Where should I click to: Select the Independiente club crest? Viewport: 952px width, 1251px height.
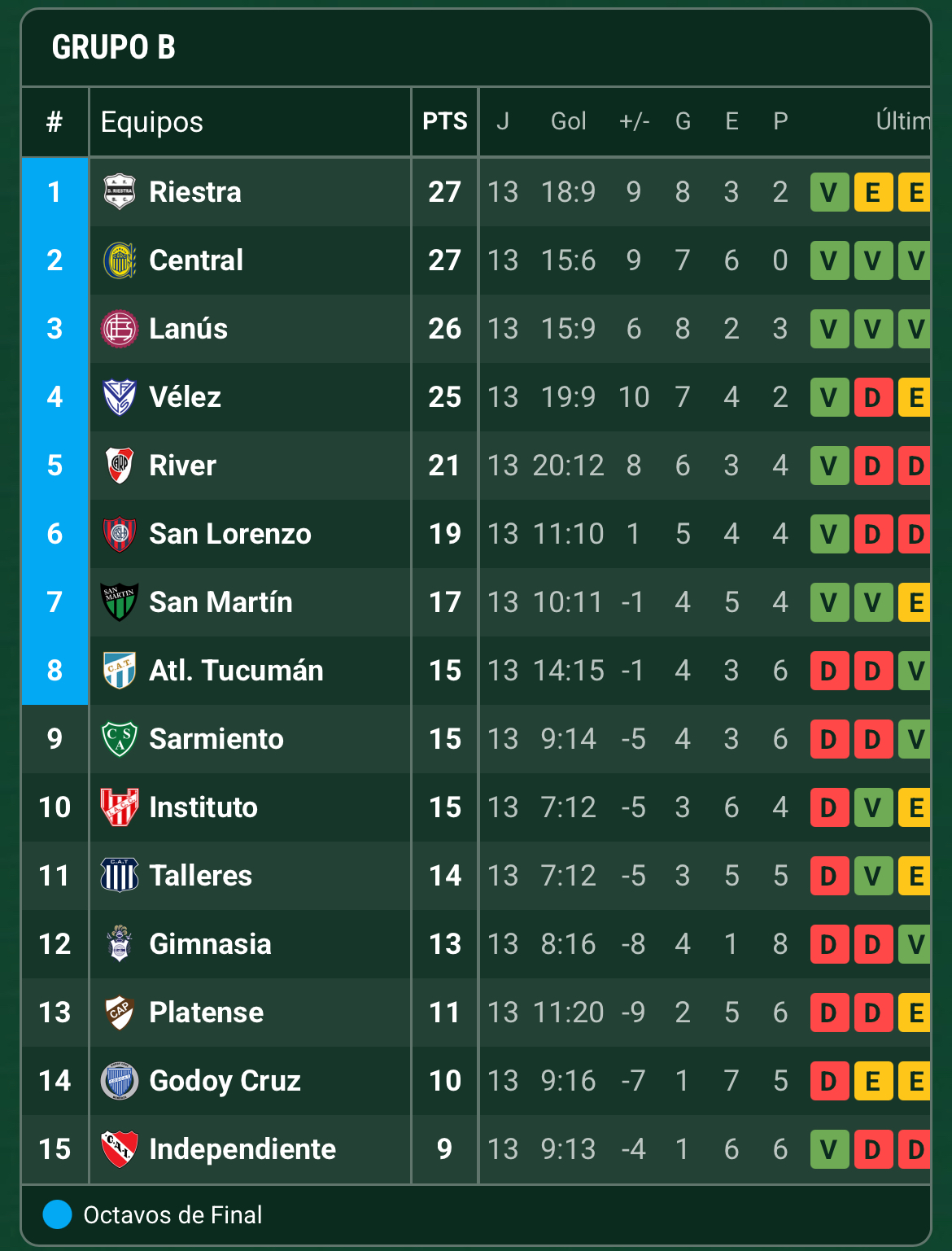point(120,1149)
